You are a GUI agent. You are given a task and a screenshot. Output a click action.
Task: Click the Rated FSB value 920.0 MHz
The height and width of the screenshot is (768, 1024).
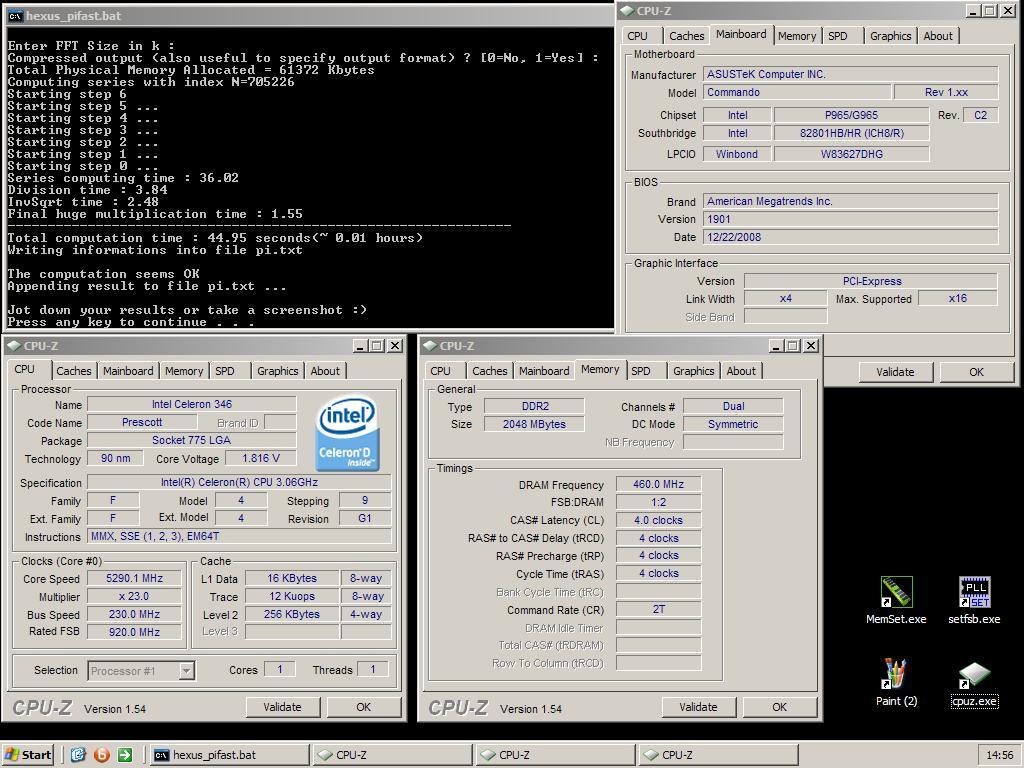click(x=134, y=632)
